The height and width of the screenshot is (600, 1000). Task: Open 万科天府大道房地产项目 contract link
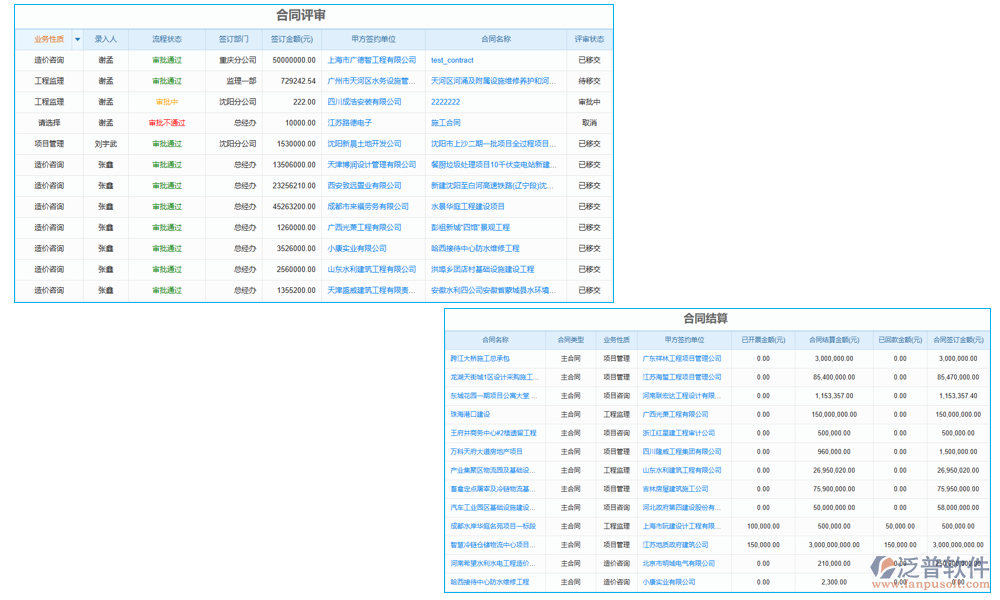coord(486,452)
